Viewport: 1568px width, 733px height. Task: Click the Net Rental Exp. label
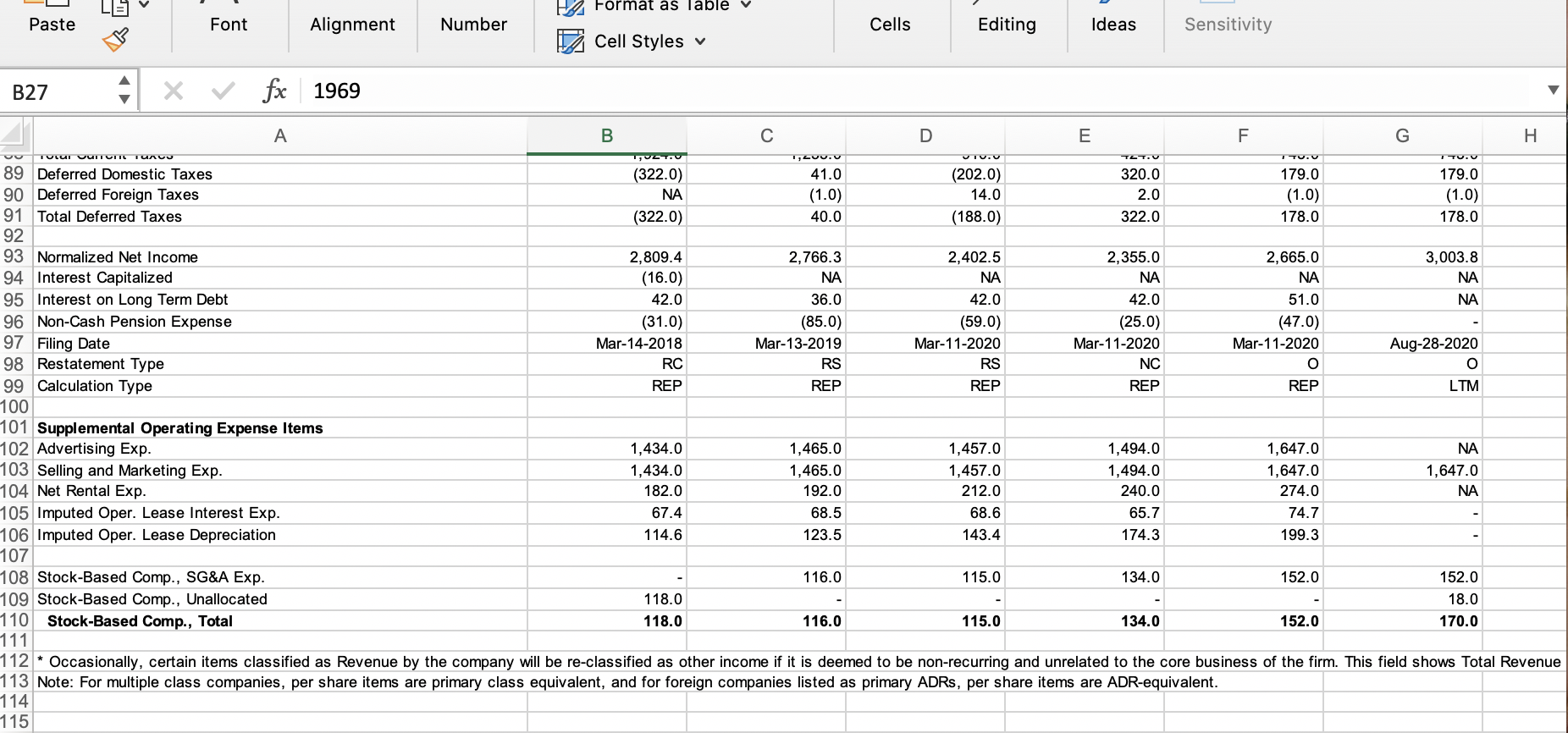tap(91, 491)
